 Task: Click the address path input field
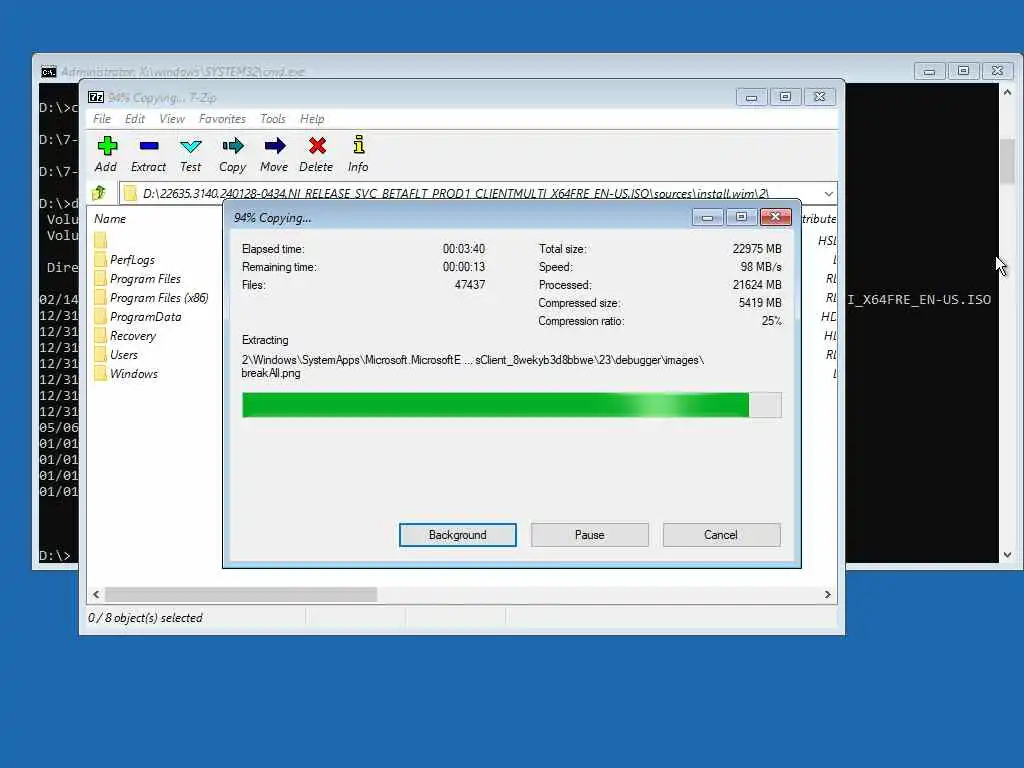point(470,193)
